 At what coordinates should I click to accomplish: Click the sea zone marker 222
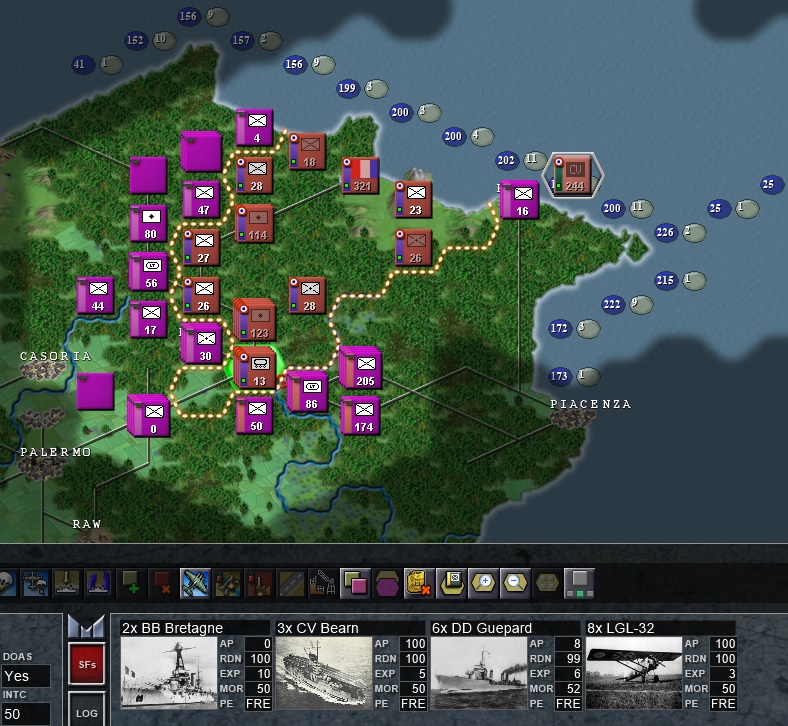pos(612,304)
